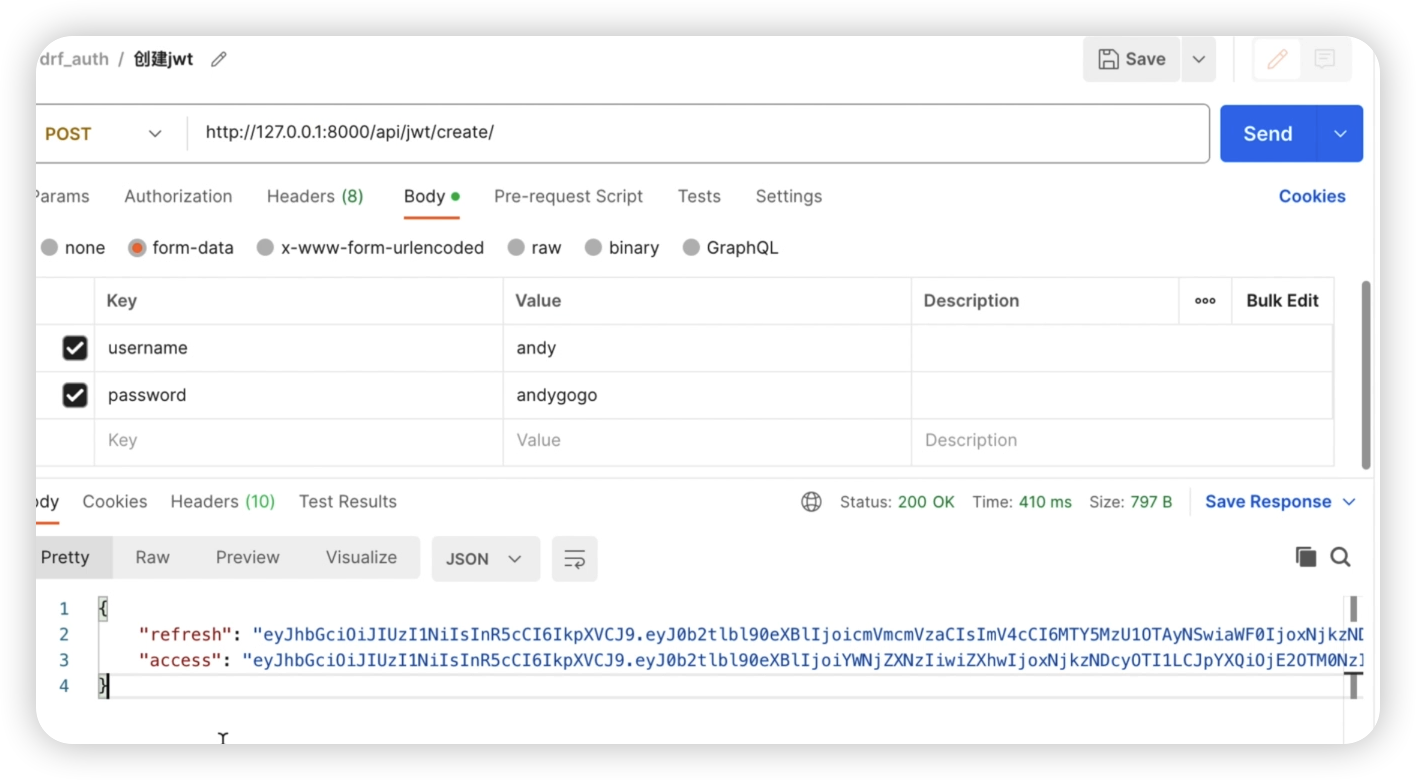Search the response with magnifier icon

[x=1341, y=557]
